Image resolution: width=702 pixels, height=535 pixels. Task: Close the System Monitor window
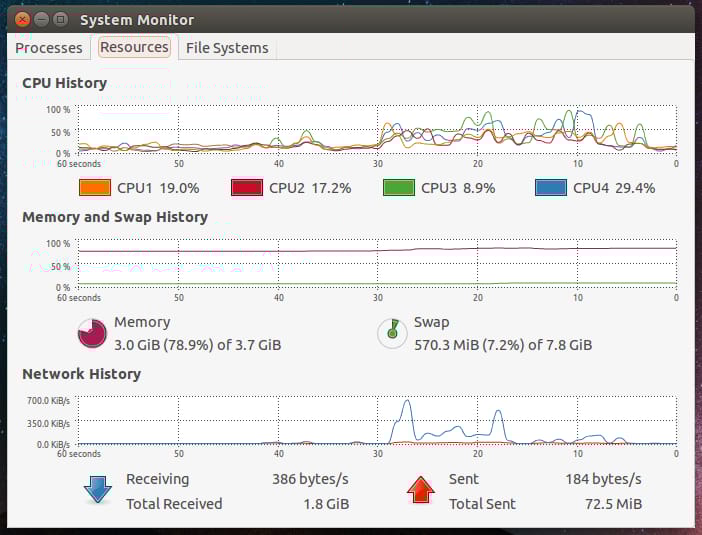point(23,19)
